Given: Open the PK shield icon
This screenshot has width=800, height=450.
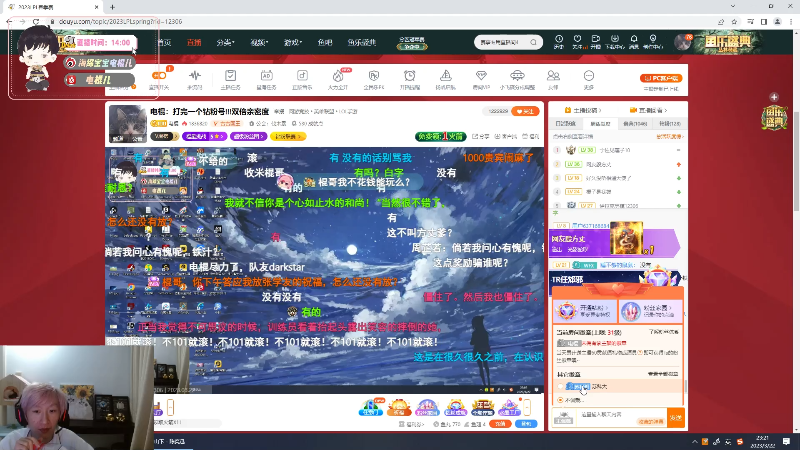Looking at the screenshot, I should [373, 76].
